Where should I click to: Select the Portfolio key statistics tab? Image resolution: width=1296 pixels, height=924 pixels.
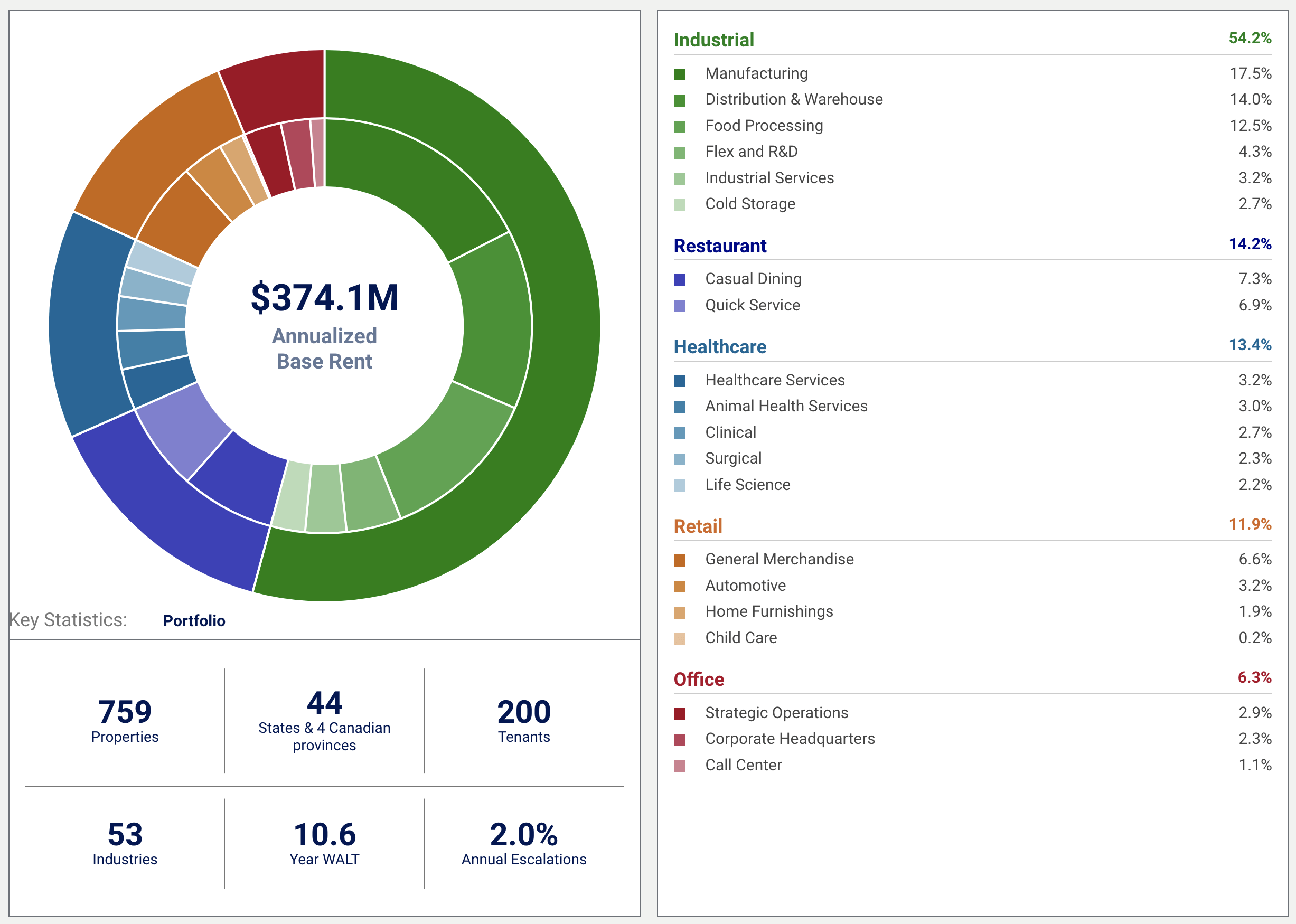[194, 620]
